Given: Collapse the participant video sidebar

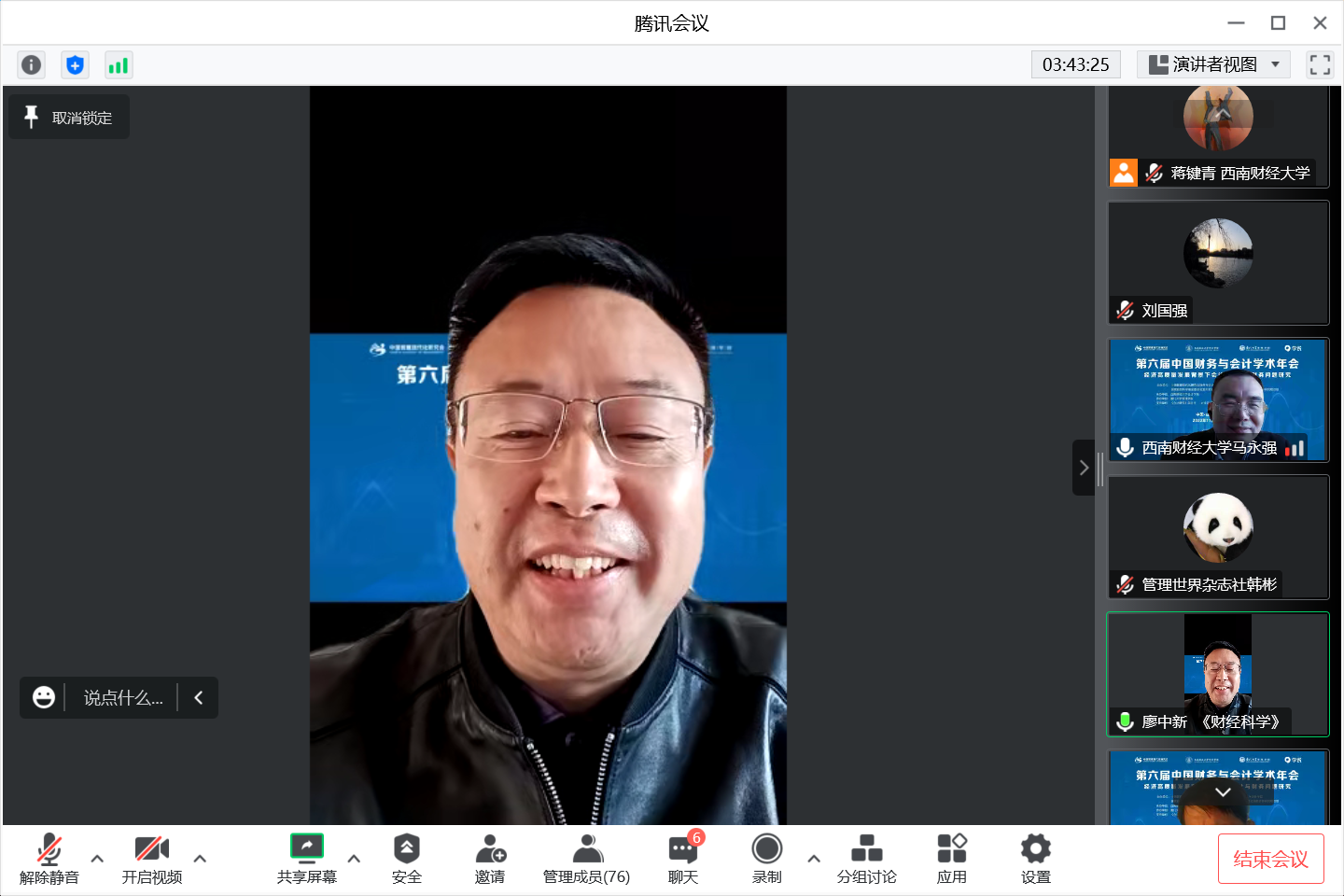Looking at the screenshot, I should point(1083,468).
